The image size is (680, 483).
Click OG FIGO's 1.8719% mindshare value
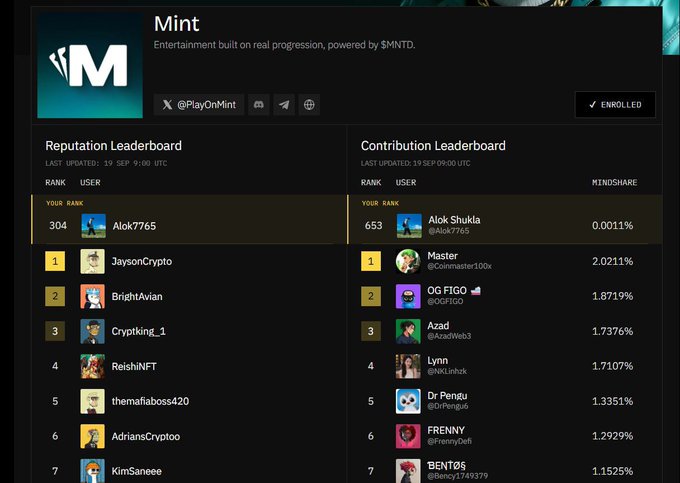coord(612,296)
